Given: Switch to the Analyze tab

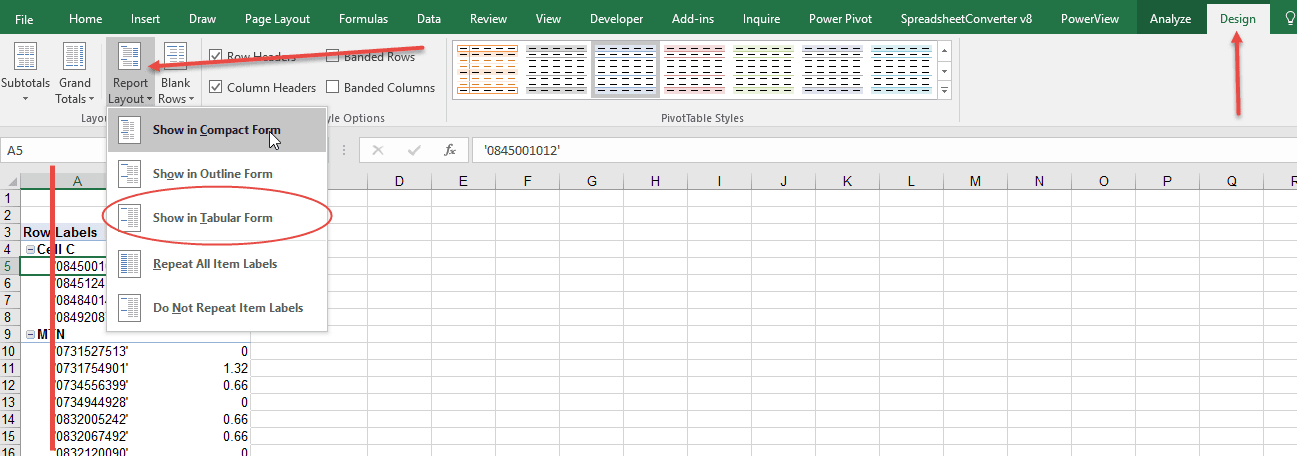Looking at the screenshot, I should 1170,18.
